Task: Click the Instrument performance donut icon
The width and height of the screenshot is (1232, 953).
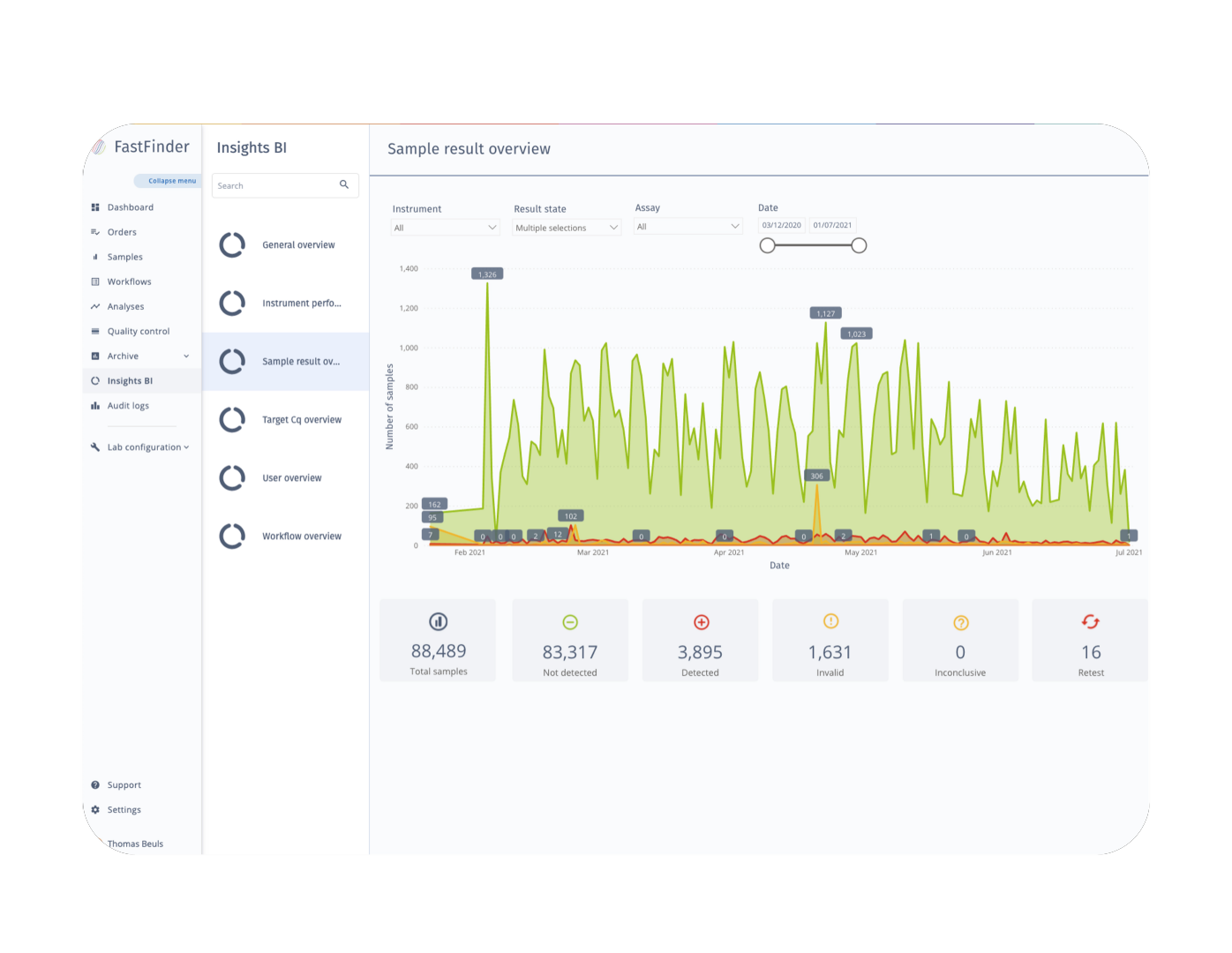Action: 232,303
